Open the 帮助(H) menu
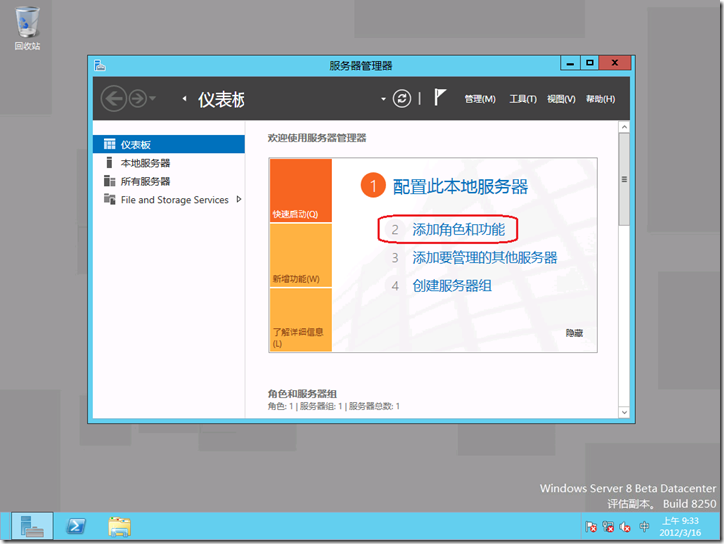This screenshot has height=544, width=724. pos(600,99)
